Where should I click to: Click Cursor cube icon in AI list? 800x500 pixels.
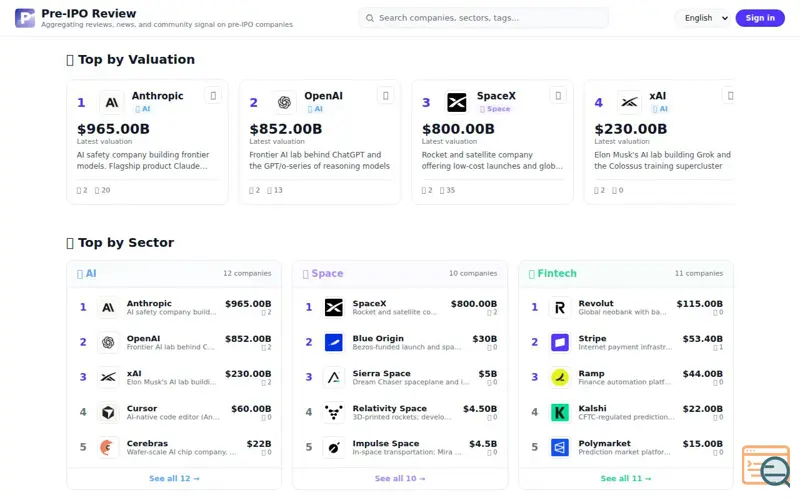(108, 412)
